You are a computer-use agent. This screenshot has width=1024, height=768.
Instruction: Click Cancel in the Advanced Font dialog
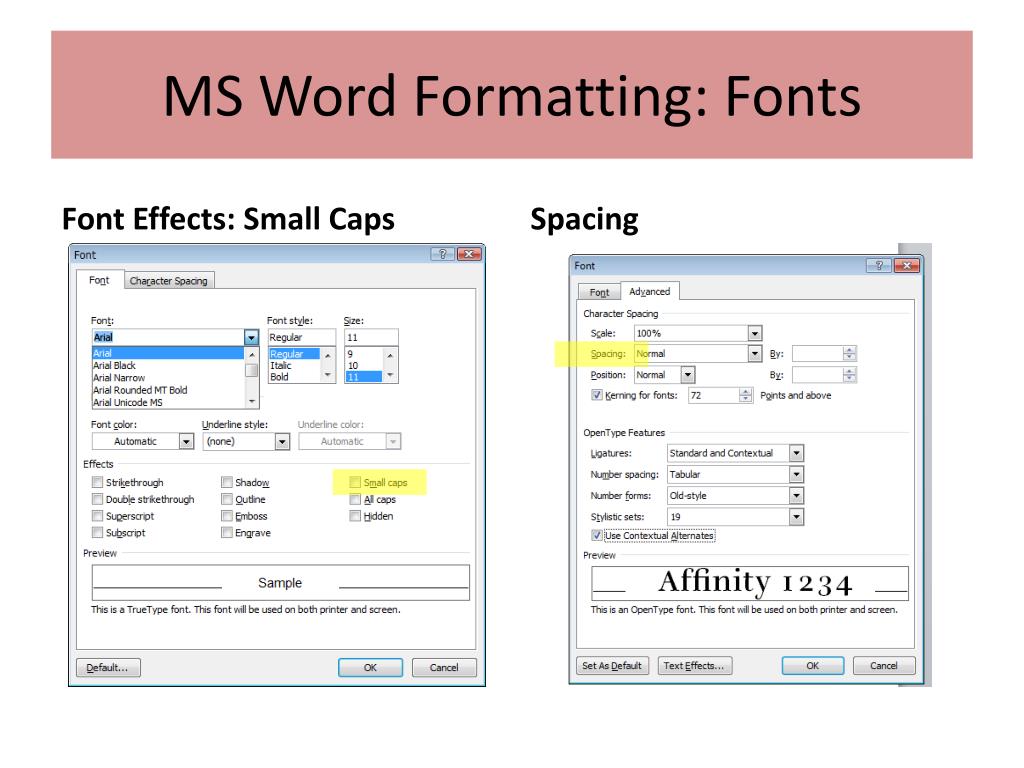884,665
